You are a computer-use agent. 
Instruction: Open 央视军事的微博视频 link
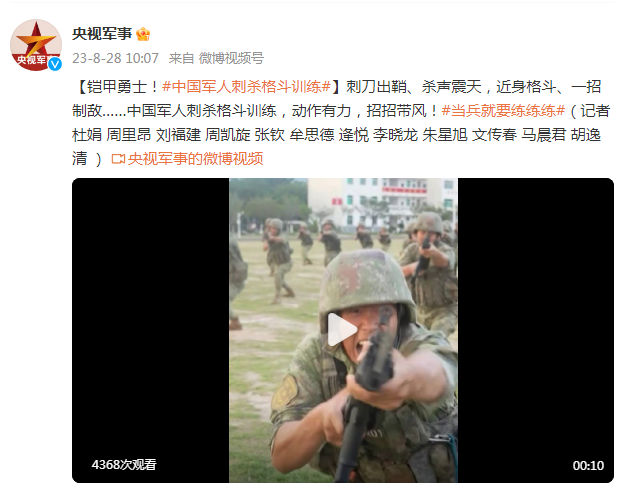tap(195, 159)
